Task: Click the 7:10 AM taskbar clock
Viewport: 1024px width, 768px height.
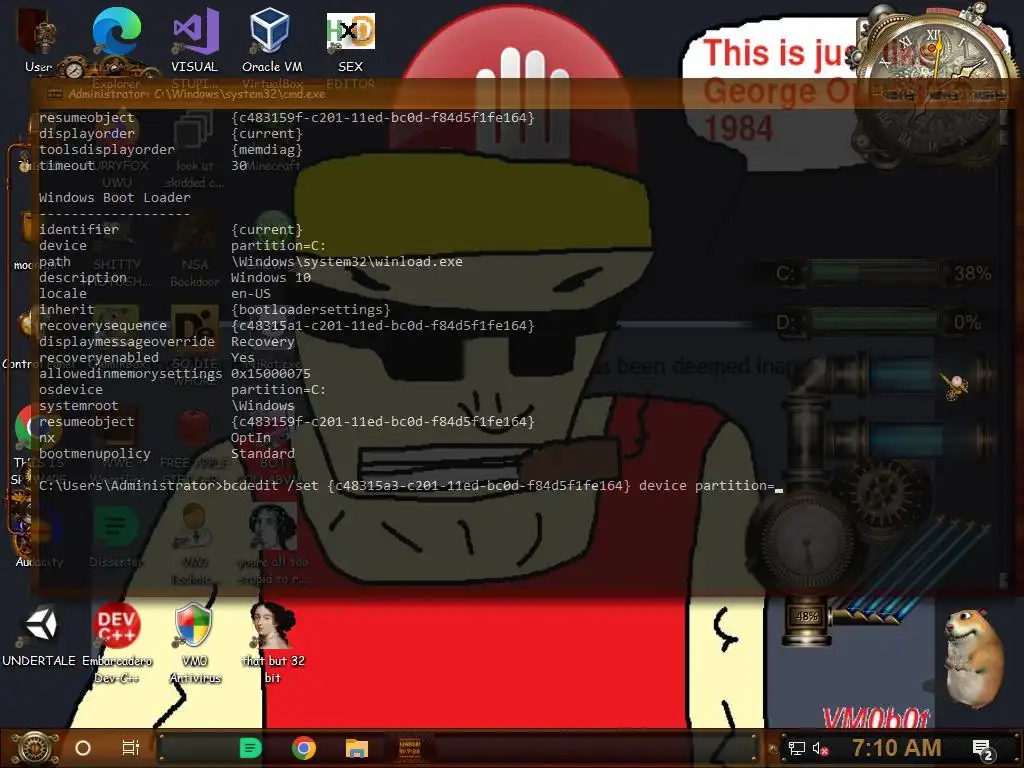Action: pyautogui.click(x=897, y=748)
